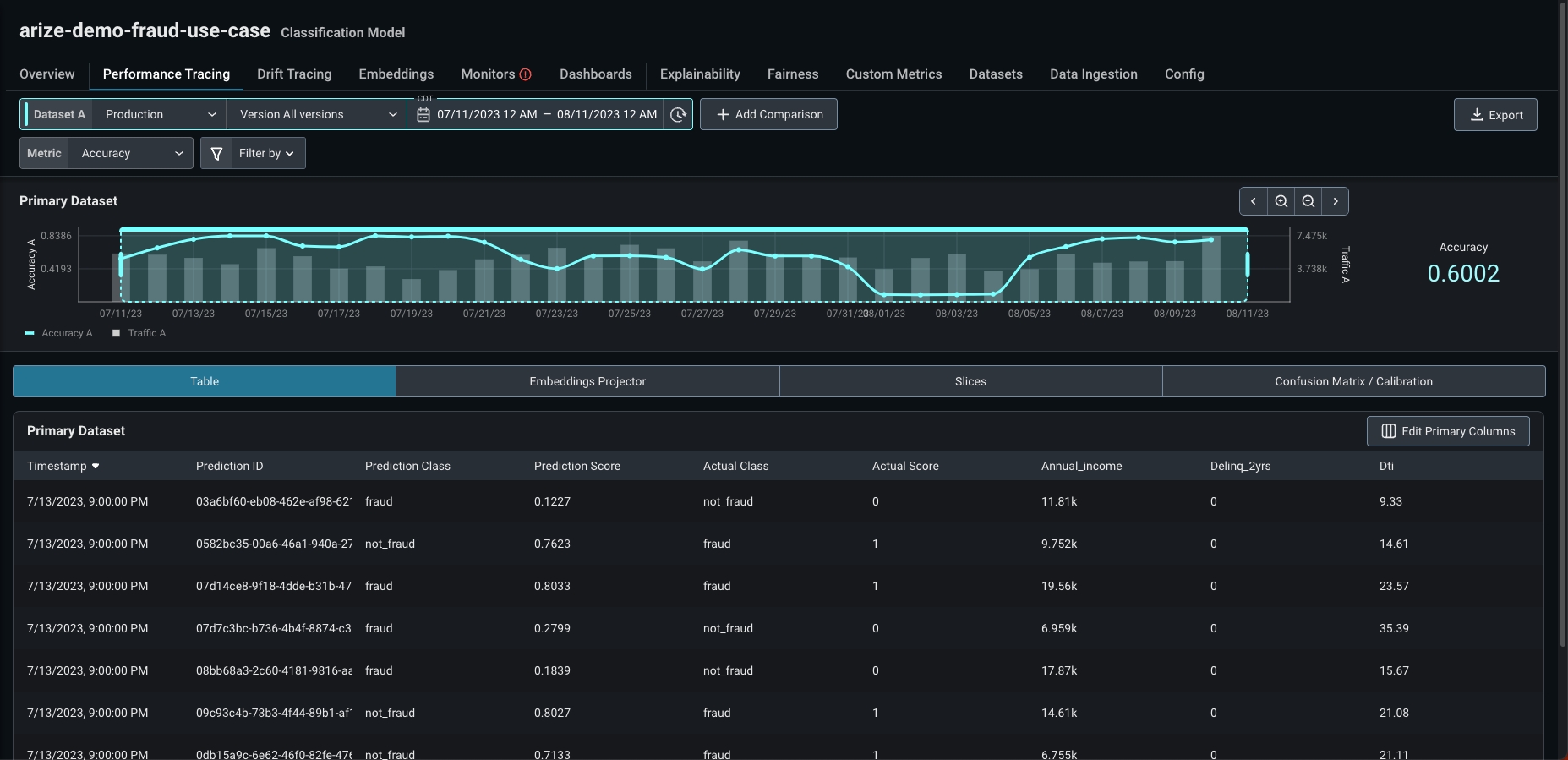
Task: Click the Actual Class column header
Action: 736,466
